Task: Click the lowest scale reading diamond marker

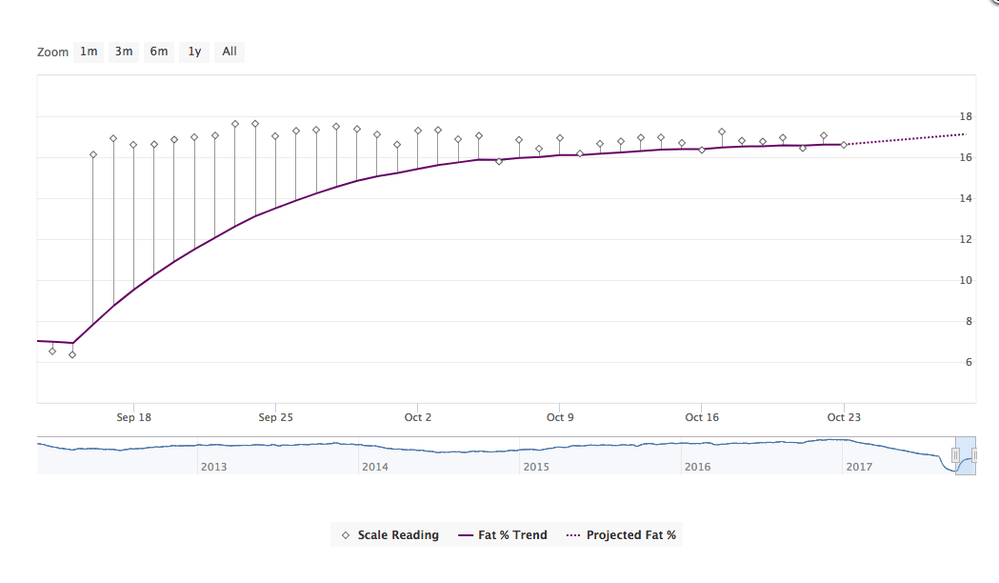Action: [x=73, y=355]
